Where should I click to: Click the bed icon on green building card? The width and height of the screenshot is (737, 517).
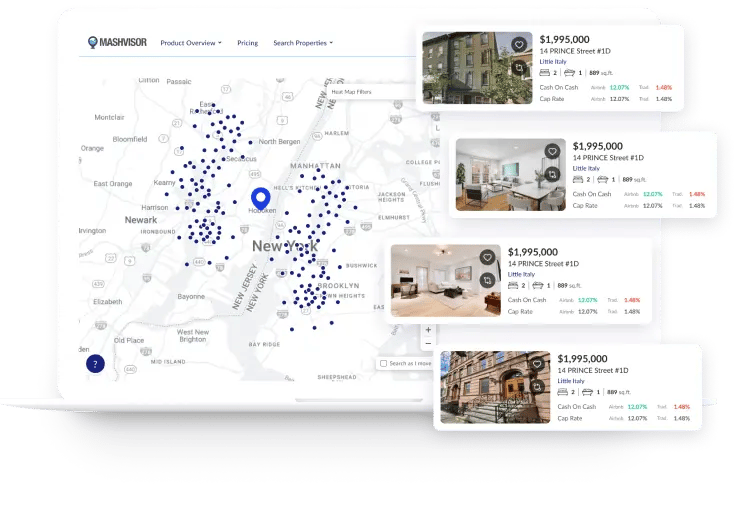coord(545,72)
